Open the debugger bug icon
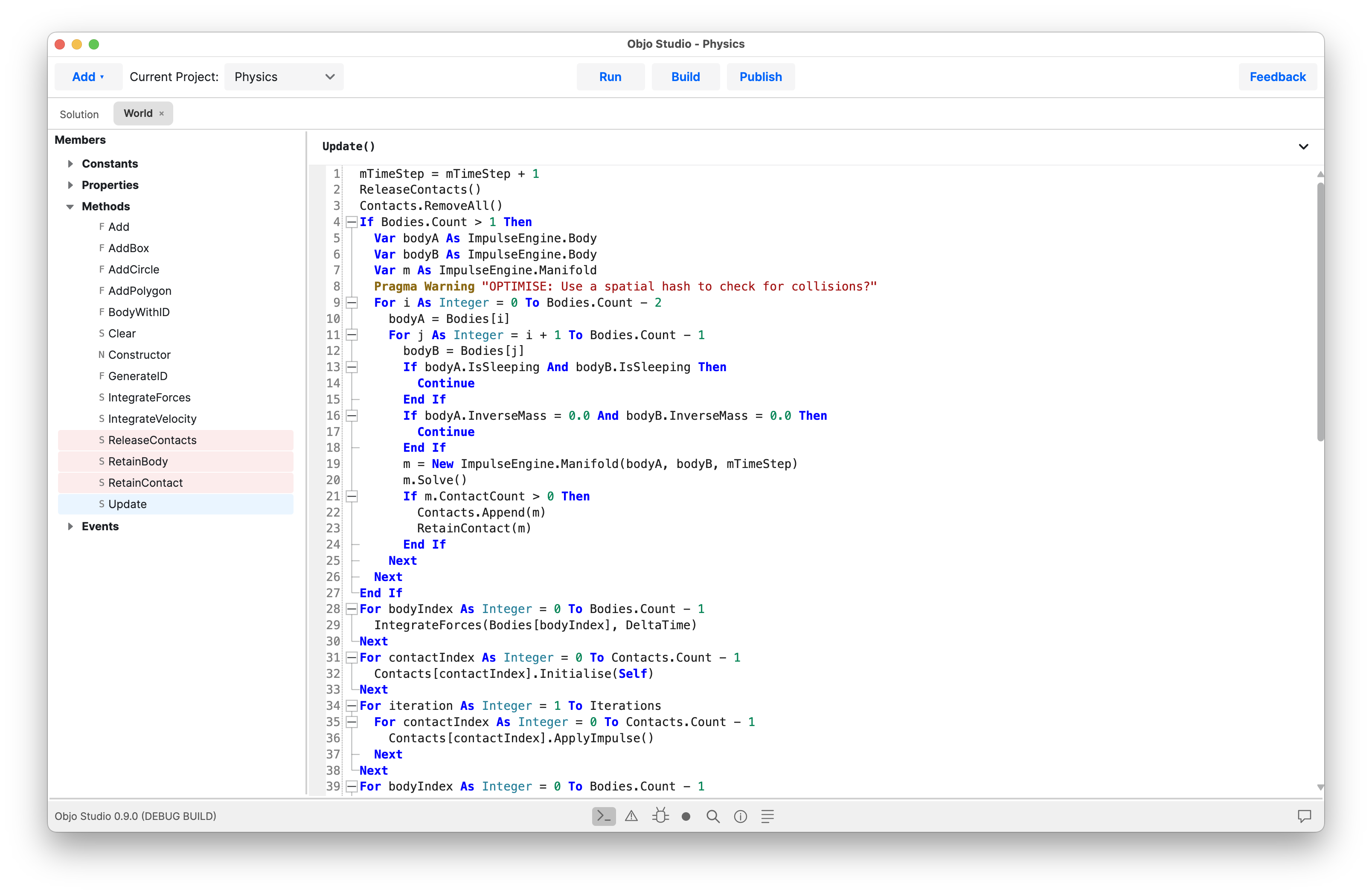This screenshot has height=895, width=1372. 660,816
